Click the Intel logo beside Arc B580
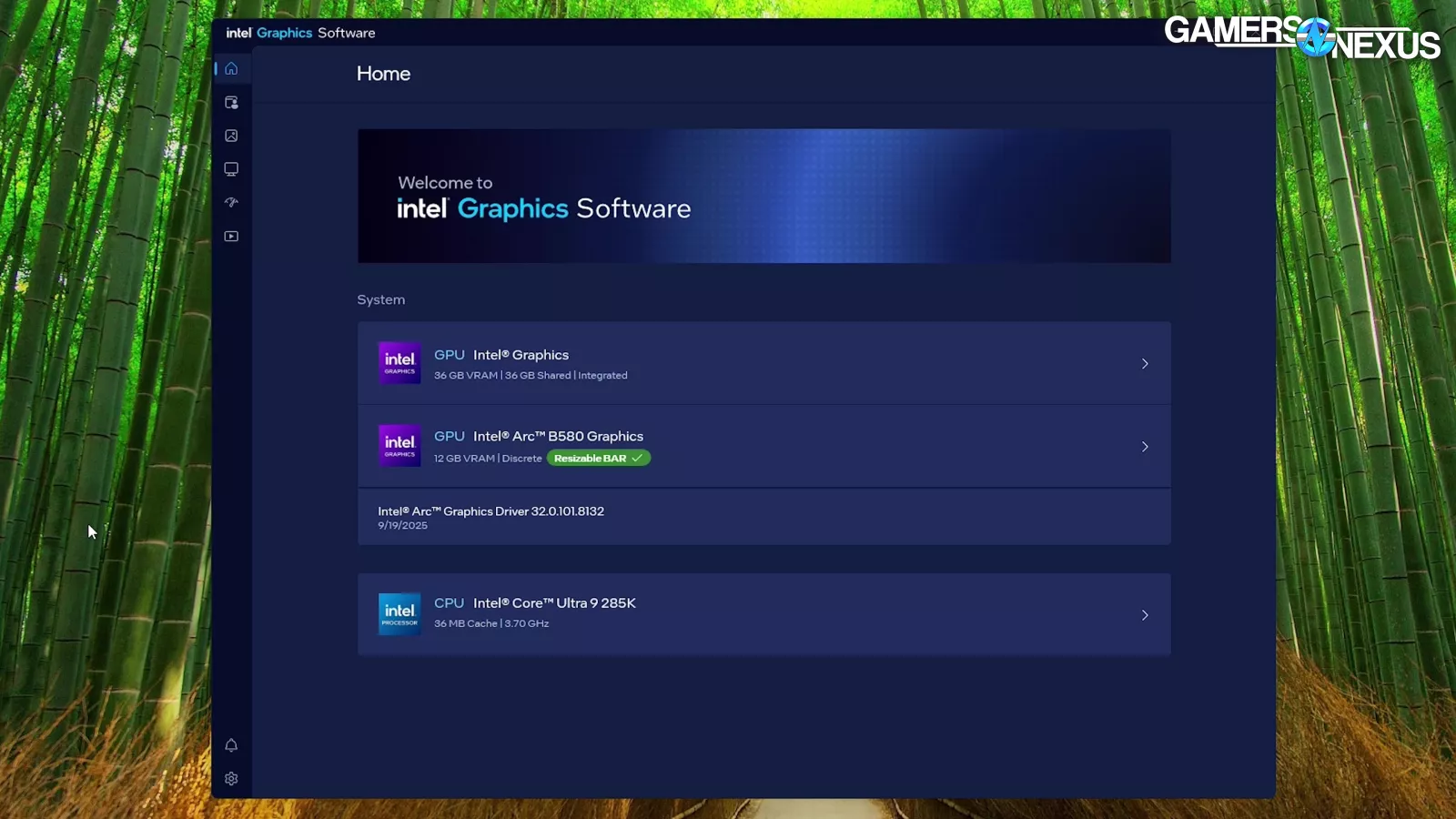 (399, 446)
